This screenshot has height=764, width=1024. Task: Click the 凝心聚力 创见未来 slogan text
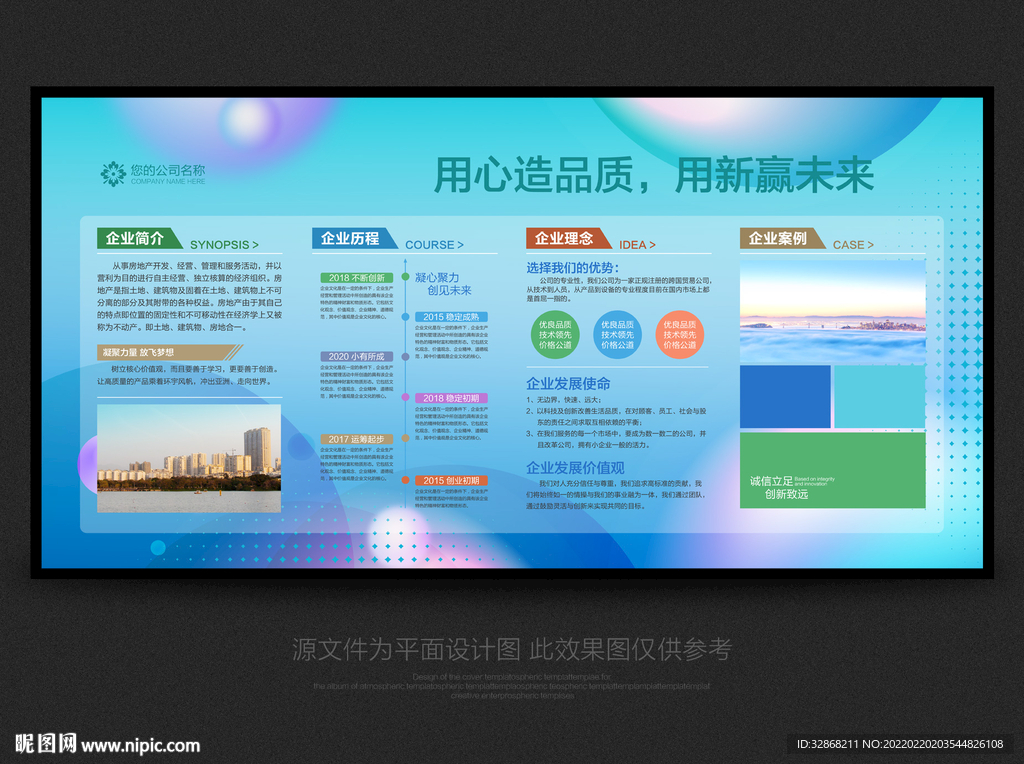point(443,284)
